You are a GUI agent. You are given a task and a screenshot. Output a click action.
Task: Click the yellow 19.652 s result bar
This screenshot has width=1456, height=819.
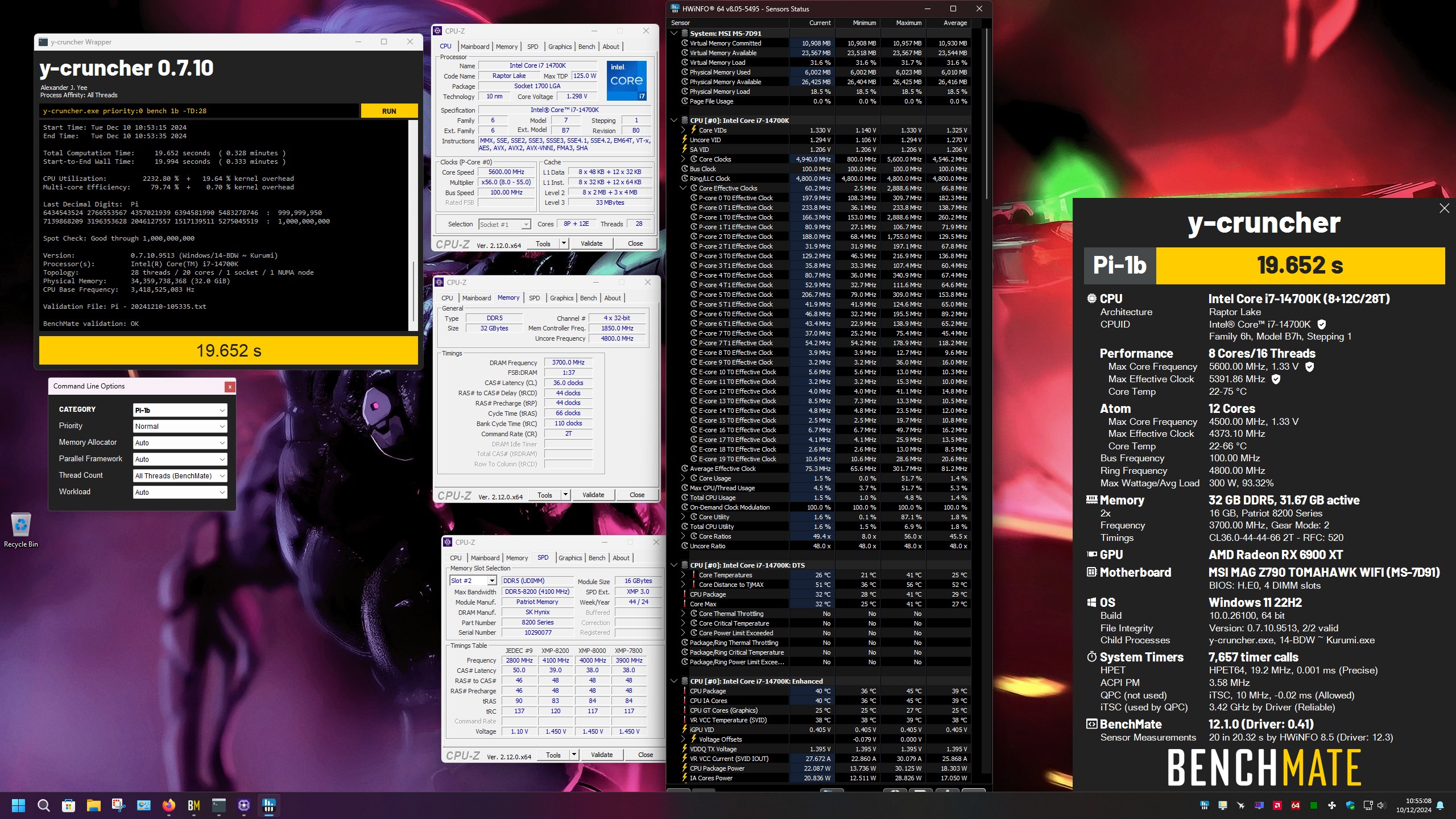click(x=229, y=350)
